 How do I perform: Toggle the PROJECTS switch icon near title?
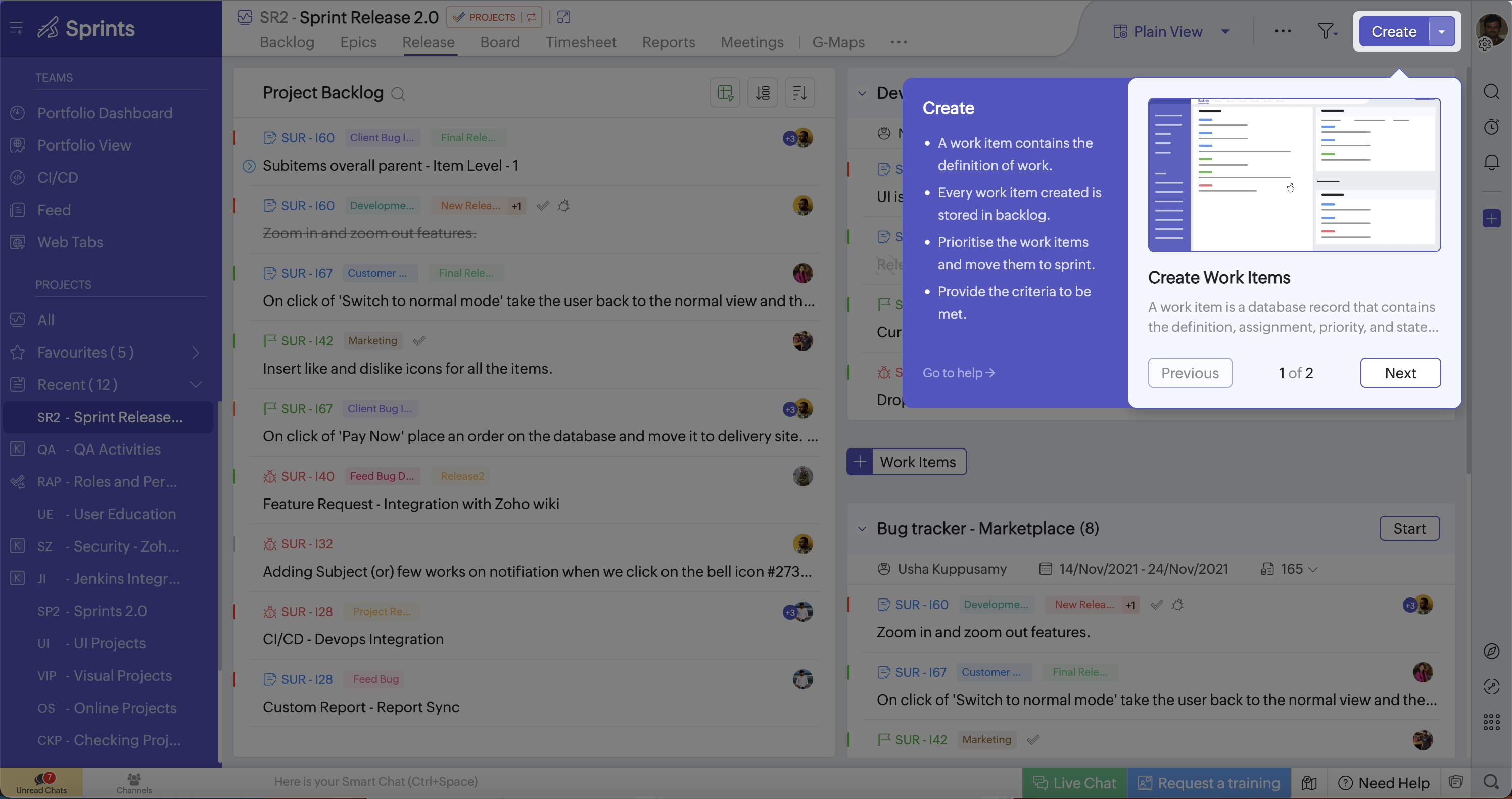[x=531, y=17]
